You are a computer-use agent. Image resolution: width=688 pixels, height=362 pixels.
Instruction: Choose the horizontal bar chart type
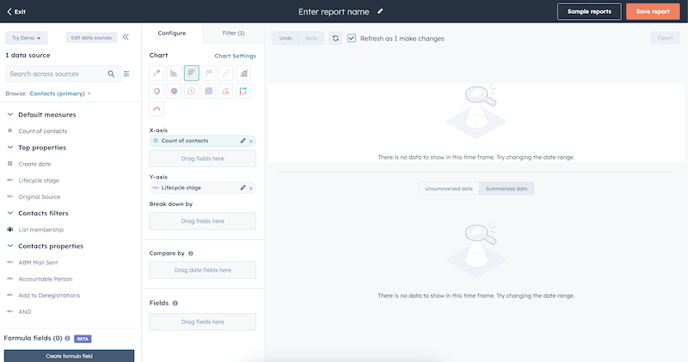click(x=191, y=73)
